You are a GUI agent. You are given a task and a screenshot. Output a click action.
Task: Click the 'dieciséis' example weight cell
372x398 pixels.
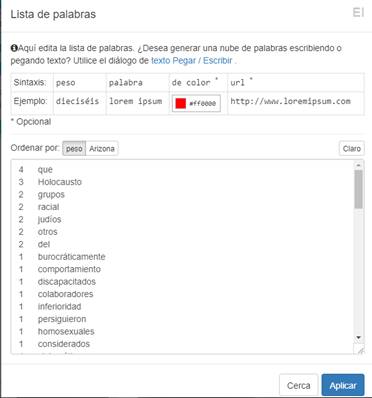77,101
